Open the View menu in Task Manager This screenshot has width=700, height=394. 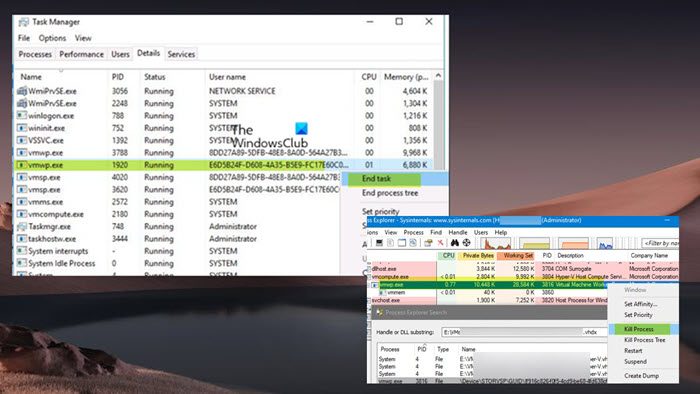pyautogui.click(x=83, y=38)
